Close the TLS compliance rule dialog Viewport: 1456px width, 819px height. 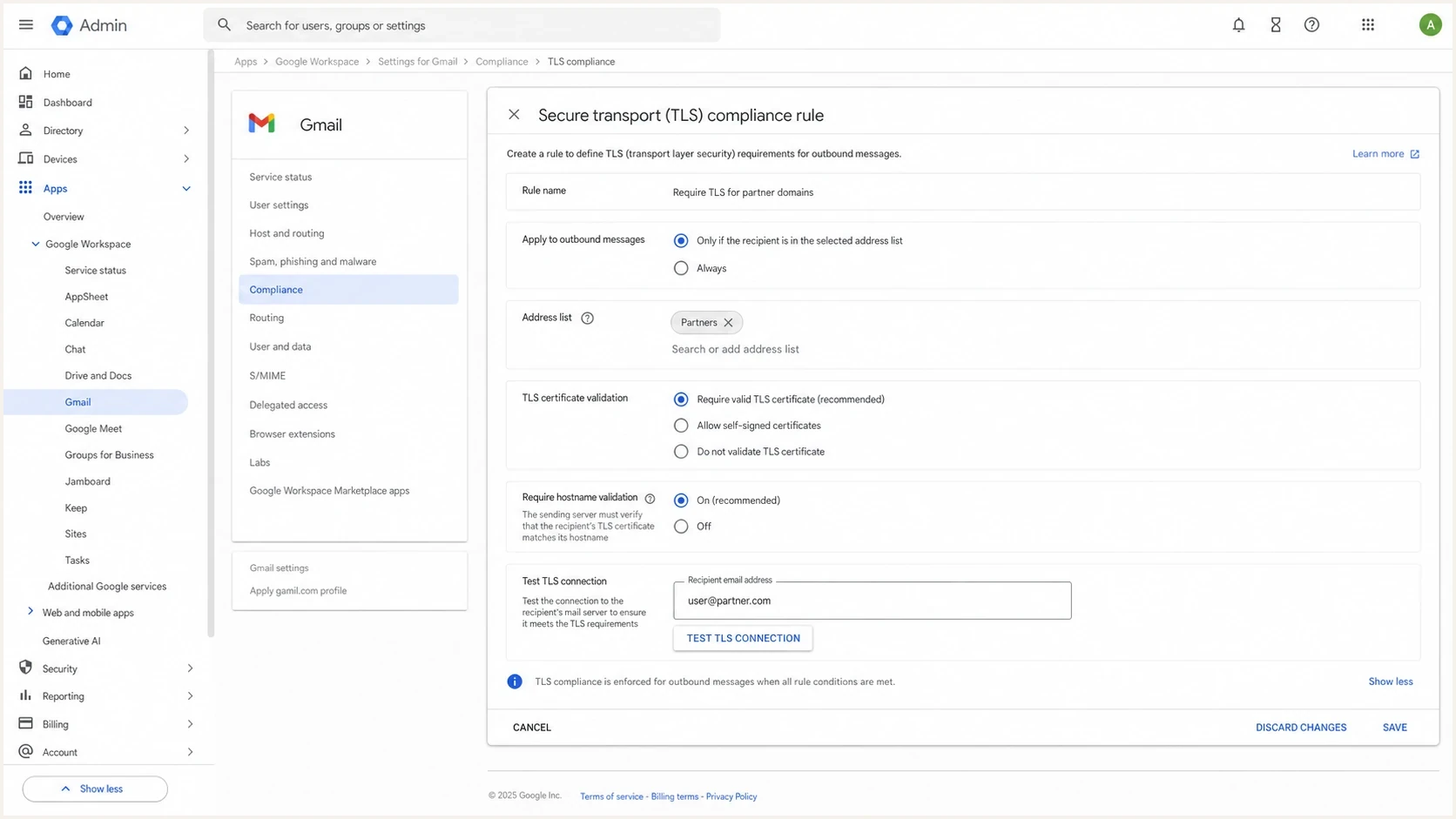click(514, 115)
